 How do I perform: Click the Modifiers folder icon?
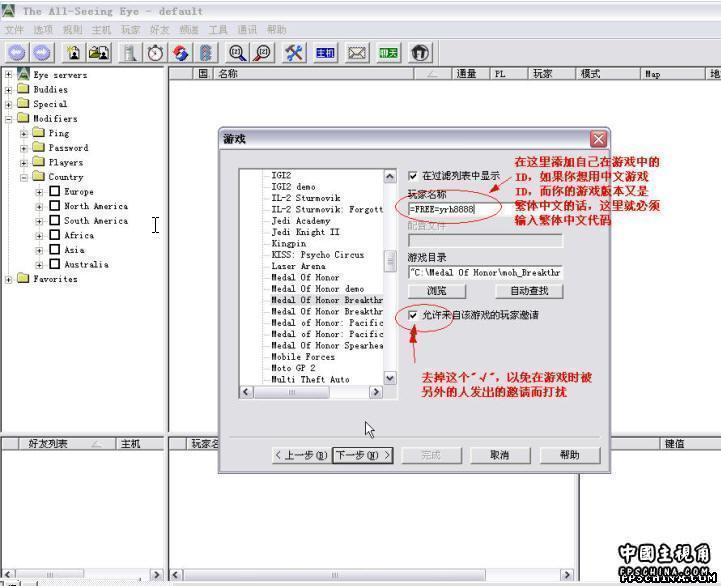23,118
